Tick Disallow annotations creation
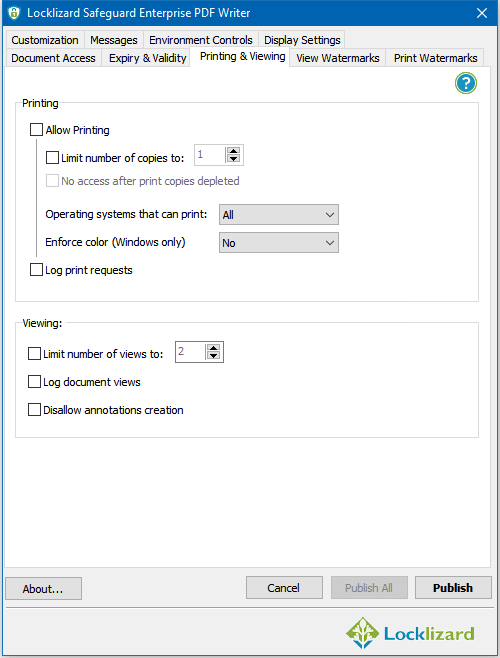Screen dimensions: 500x658 pyautogui.click(x=34, y=410)
